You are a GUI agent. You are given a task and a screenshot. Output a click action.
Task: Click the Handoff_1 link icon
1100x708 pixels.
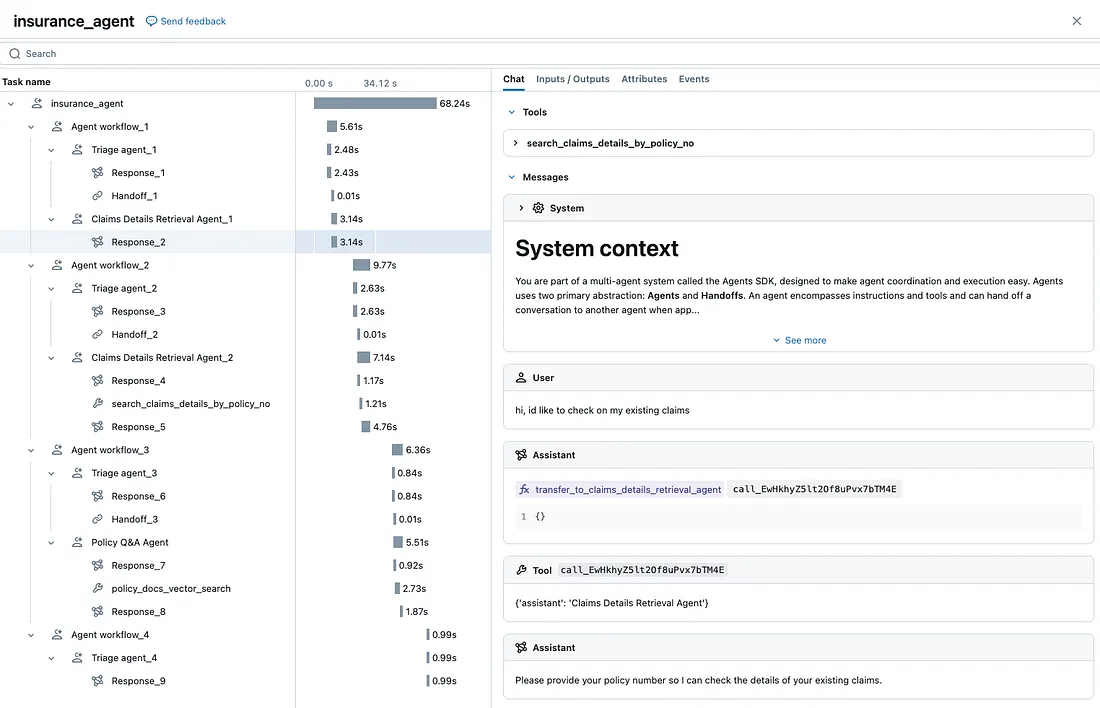pyautogui.click(x=98, y=196)
